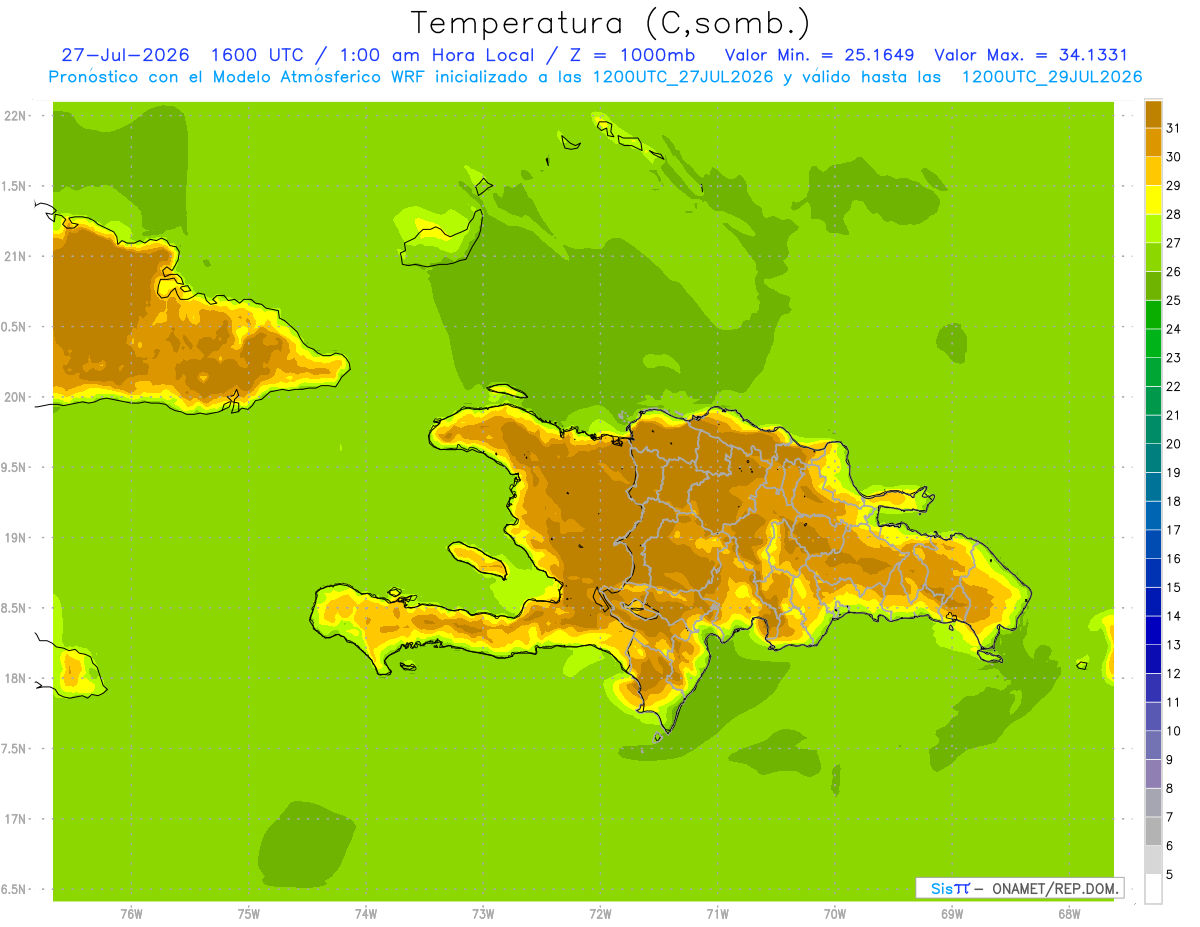Click legend value "25" on the color bar
Screen dimensions: 1200x927
point(1173,300)
